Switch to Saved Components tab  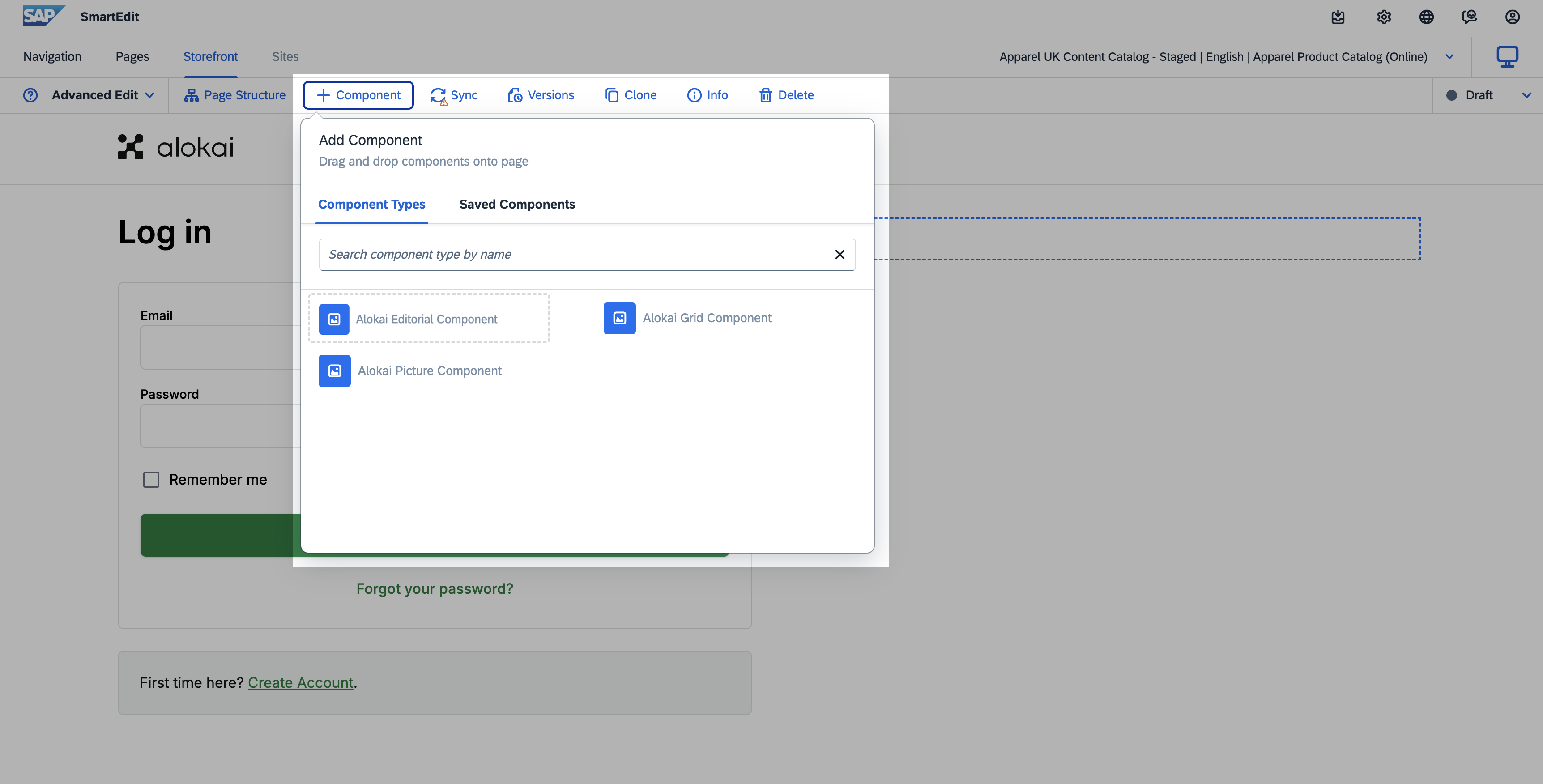[x=517, y=204]
